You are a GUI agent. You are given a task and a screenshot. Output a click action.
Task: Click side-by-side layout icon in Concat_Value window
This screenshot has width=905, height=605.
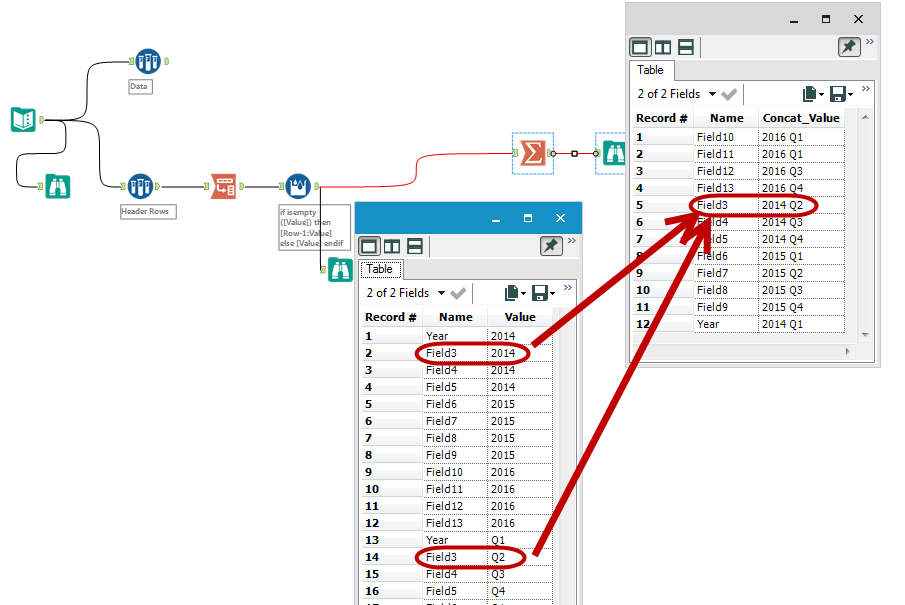point(663,47)
